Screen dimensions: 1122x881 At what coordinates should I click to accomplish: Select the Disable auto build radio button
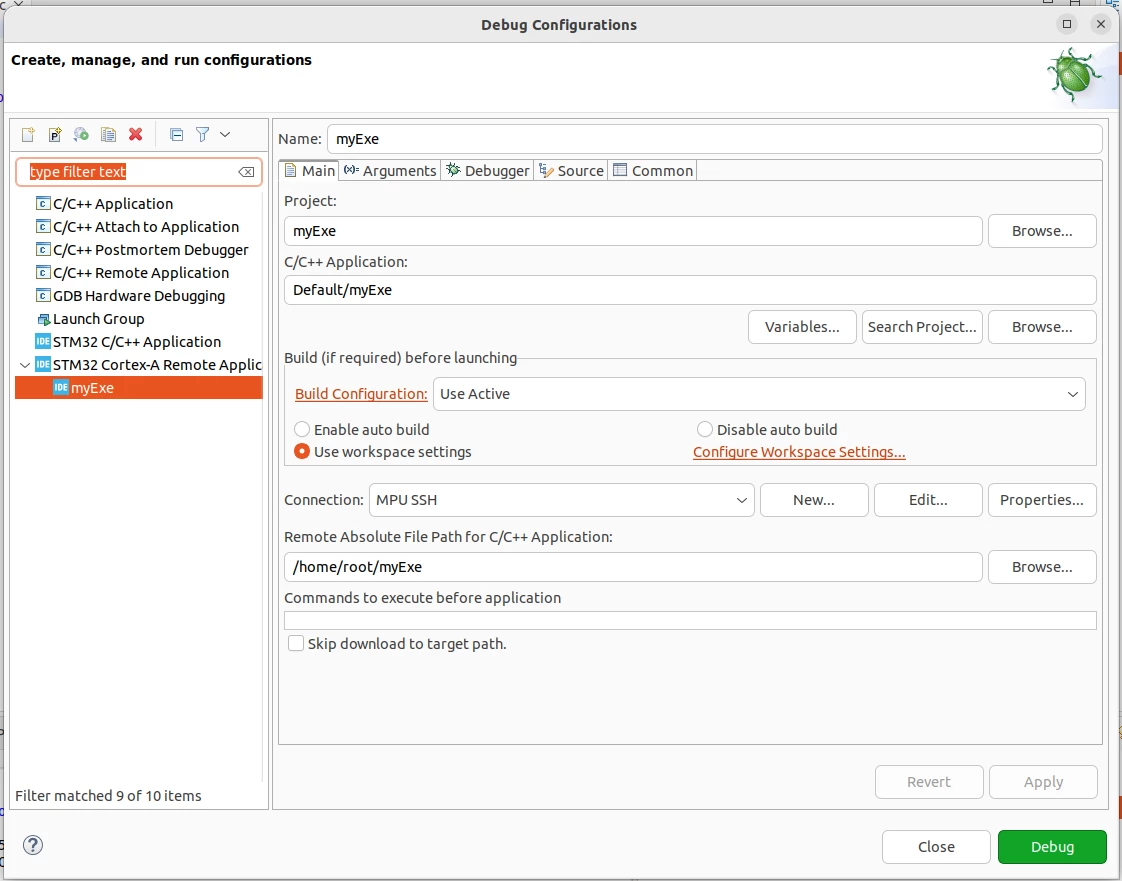[705, 429]
